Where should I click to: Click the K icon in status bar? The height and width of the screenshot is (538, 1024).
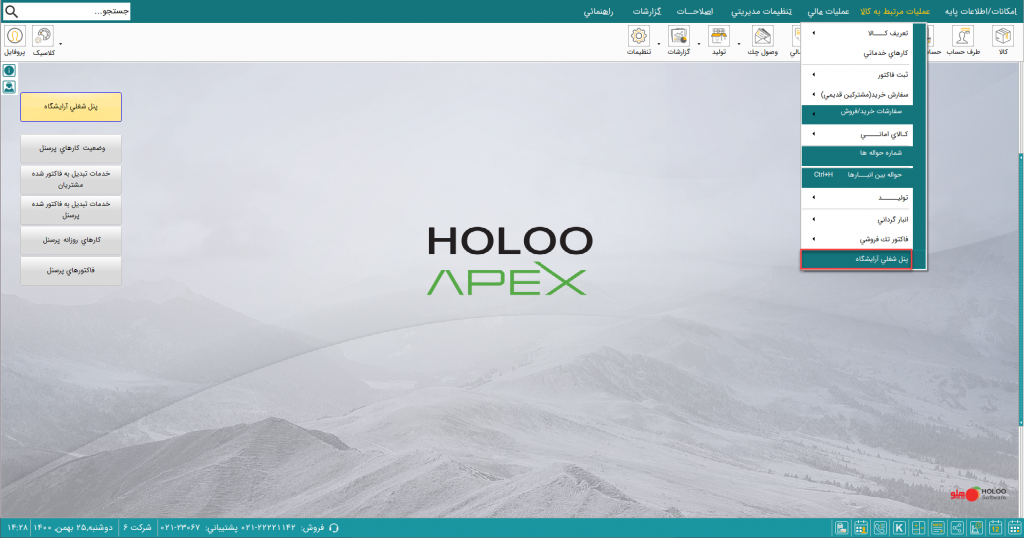pyautogui.click(x=899, y=528)
